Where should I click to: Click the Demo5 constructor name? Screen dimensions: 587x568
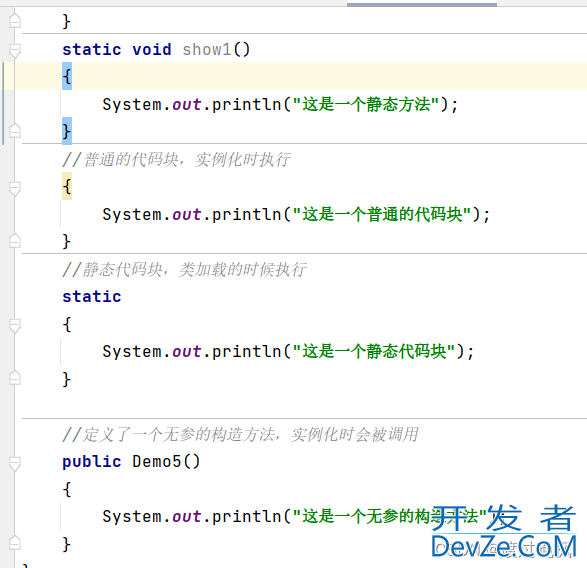(156, 461)
